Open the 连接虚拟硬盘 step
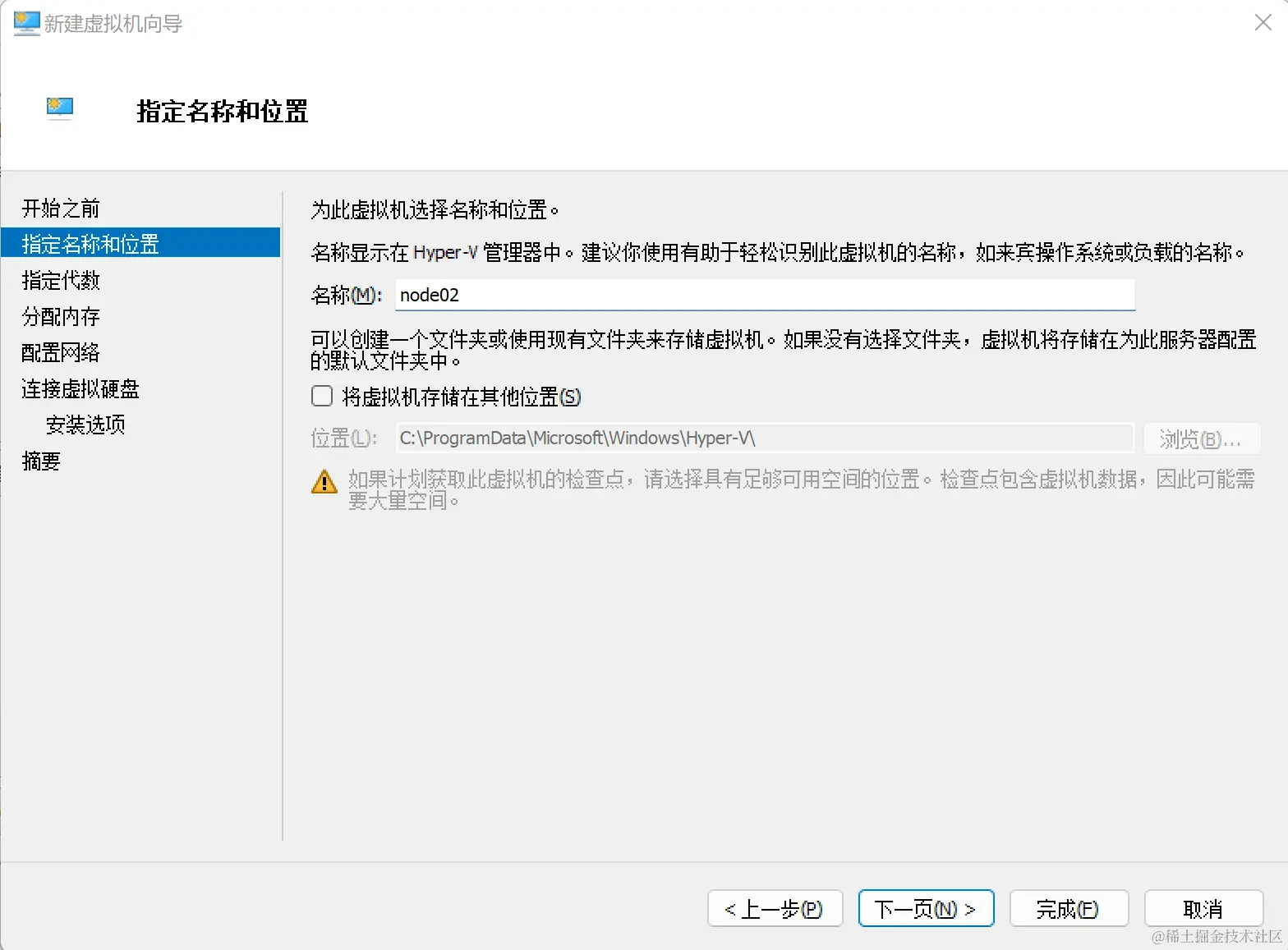The height and width of the screenshot is (950, 1288). (80, 389)
